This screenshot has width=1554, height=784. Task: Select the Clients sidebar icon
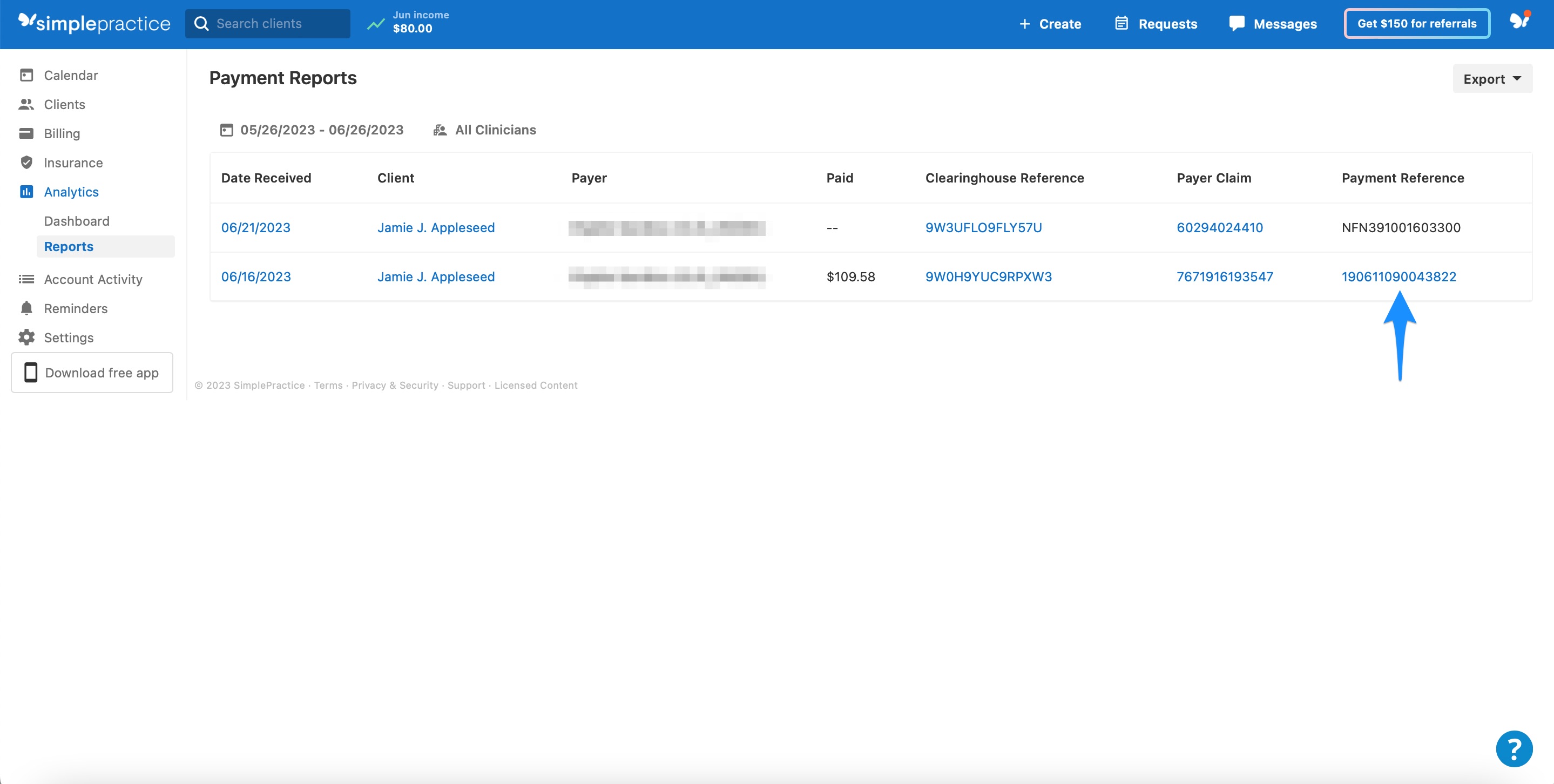click(x=26, y=104)
